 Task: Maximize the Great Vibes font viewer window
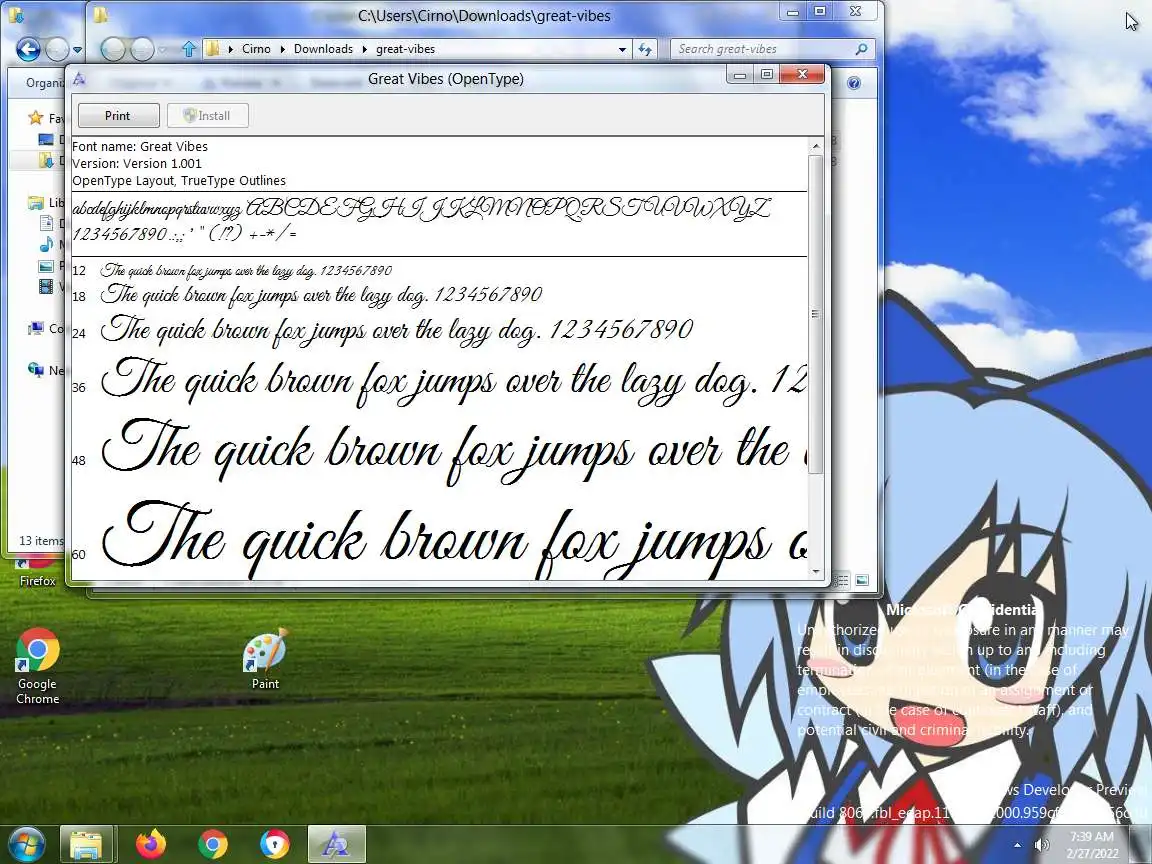[x=766, y=74]
